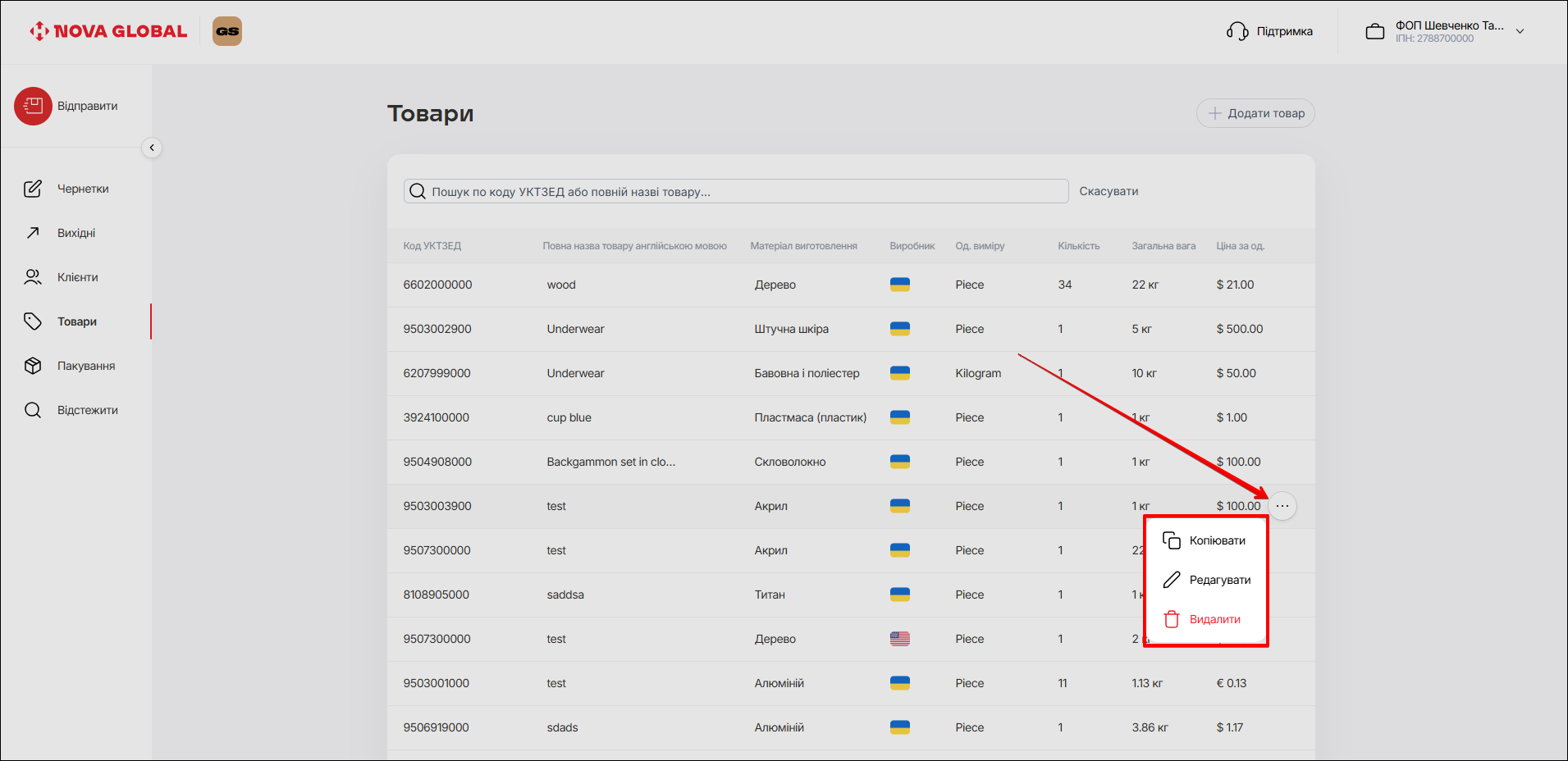Click the US flag in the Дерево row

[900, 639]
